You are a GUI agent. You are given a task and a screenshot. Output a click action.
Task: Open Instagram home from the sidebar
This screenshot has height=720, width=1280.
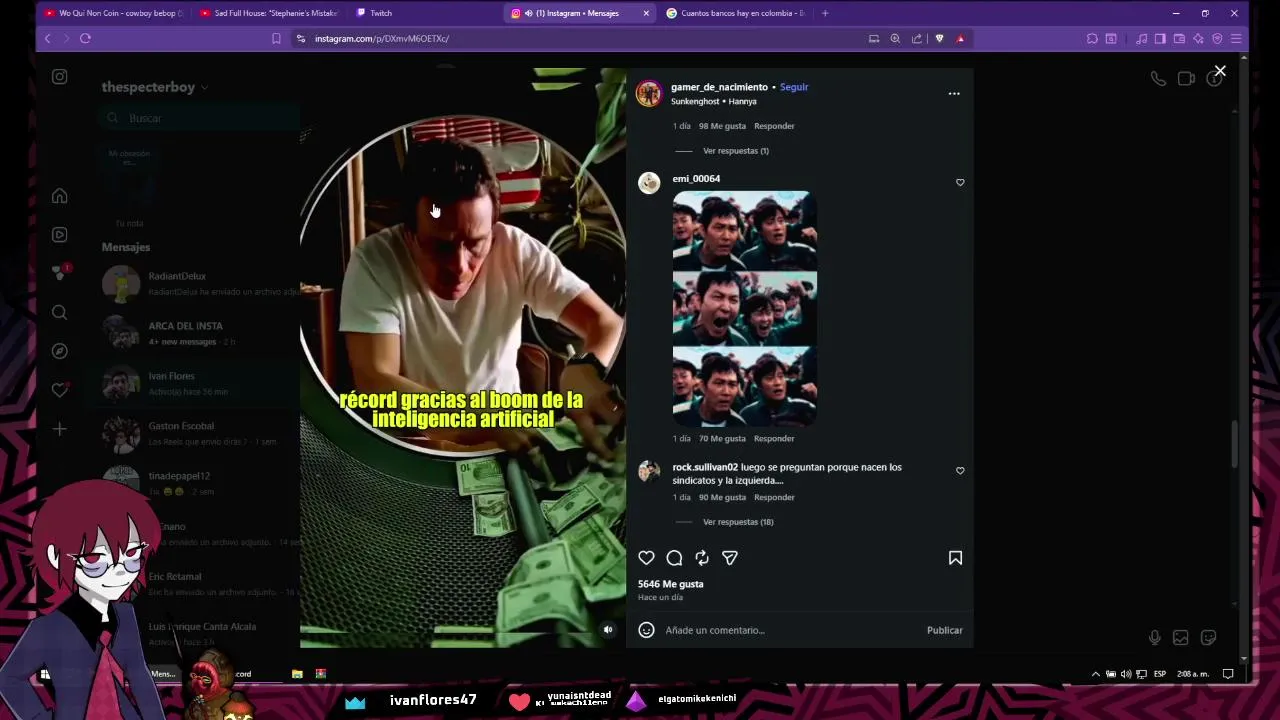[60, 196]
